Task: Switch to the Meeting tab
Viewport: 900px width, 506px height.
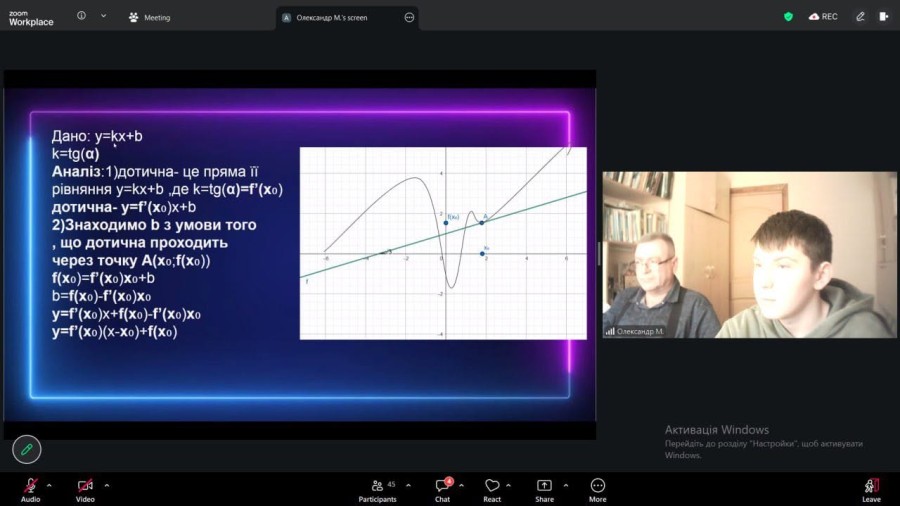Action: pos(150,17)
